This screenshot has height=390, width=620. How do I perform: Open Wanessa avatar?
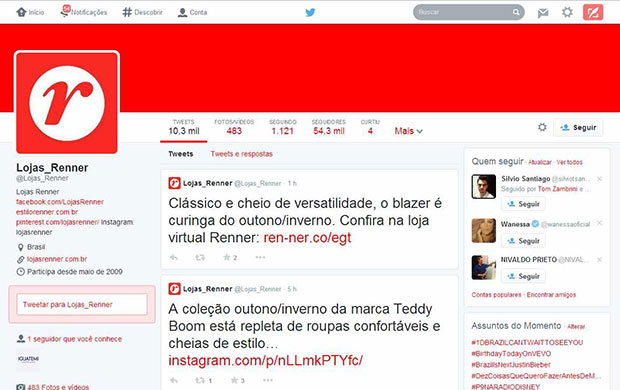484,231
